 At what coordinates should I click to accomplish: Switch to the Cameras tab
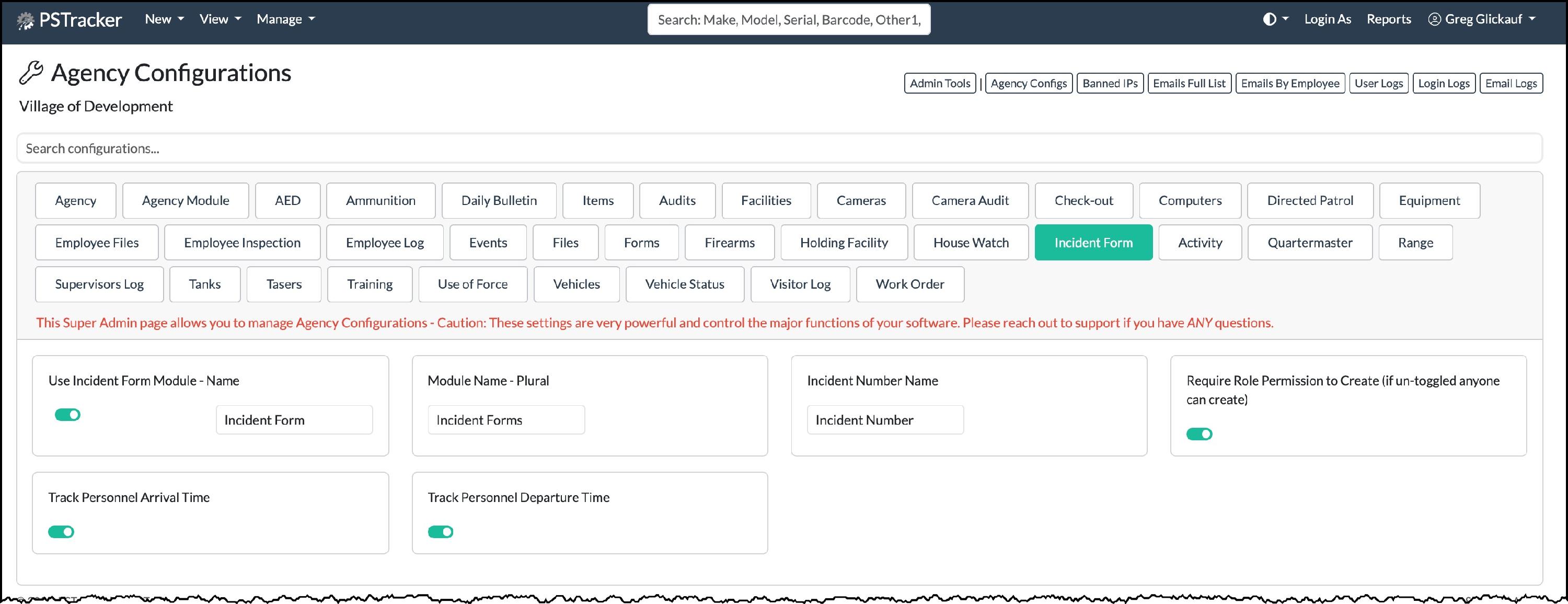(861, 200)
